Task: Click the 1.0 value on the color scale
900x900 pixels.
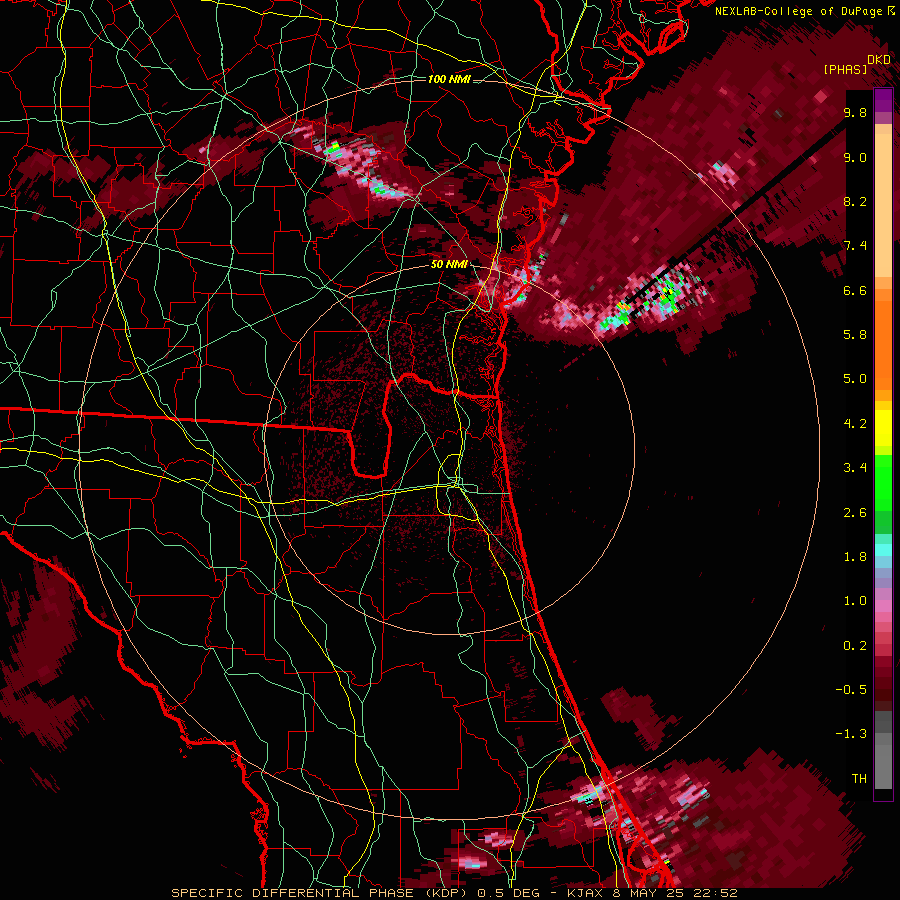Action: point(855,601)
